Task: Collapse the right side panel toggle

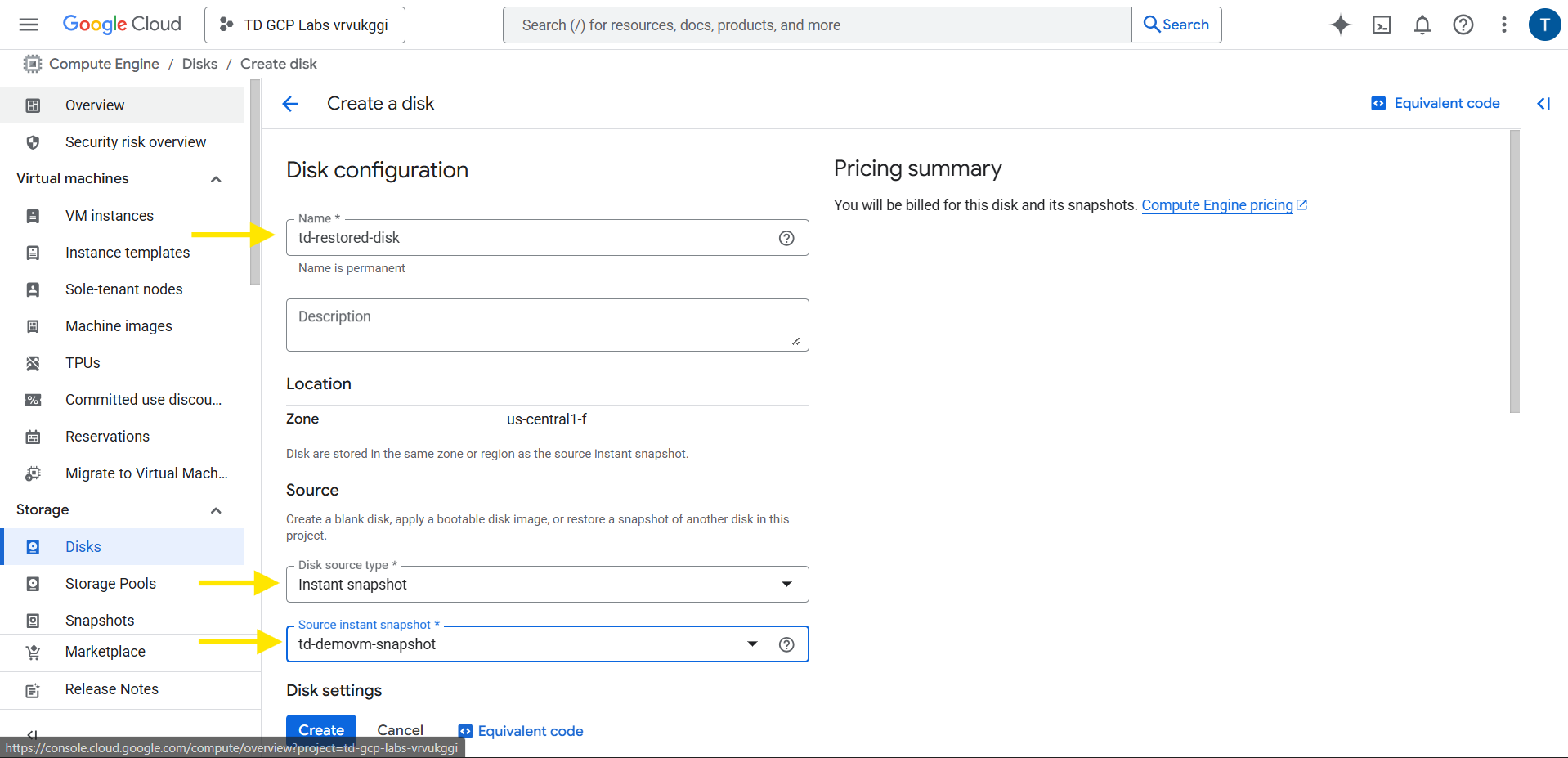Action: click(1543, 104)
